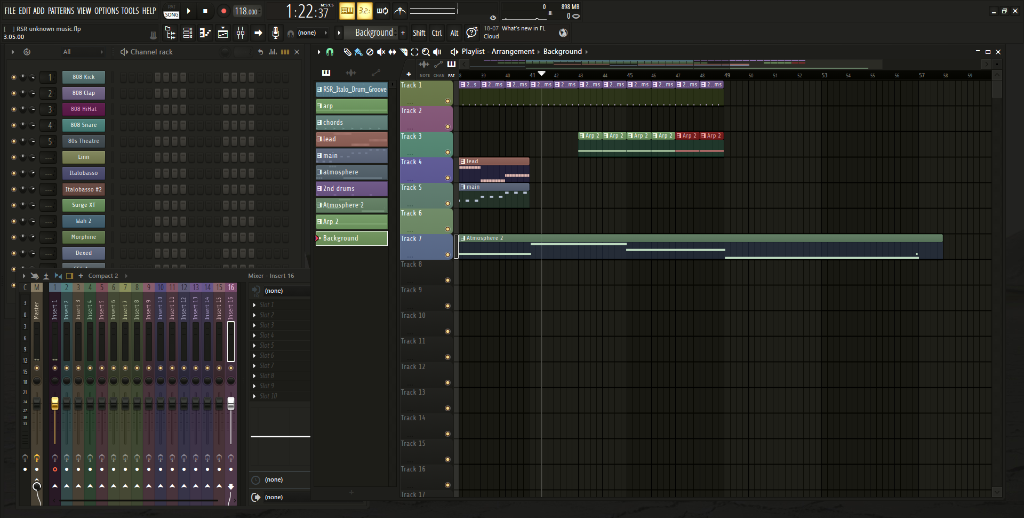
Task: Click the Italobasso #2 channel button
Action: click(84, 189)
